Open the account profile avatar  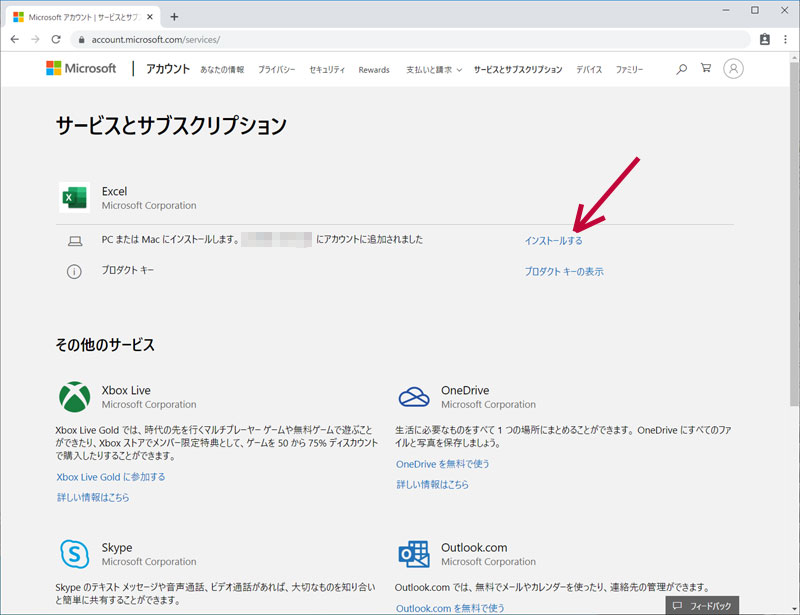733,68
